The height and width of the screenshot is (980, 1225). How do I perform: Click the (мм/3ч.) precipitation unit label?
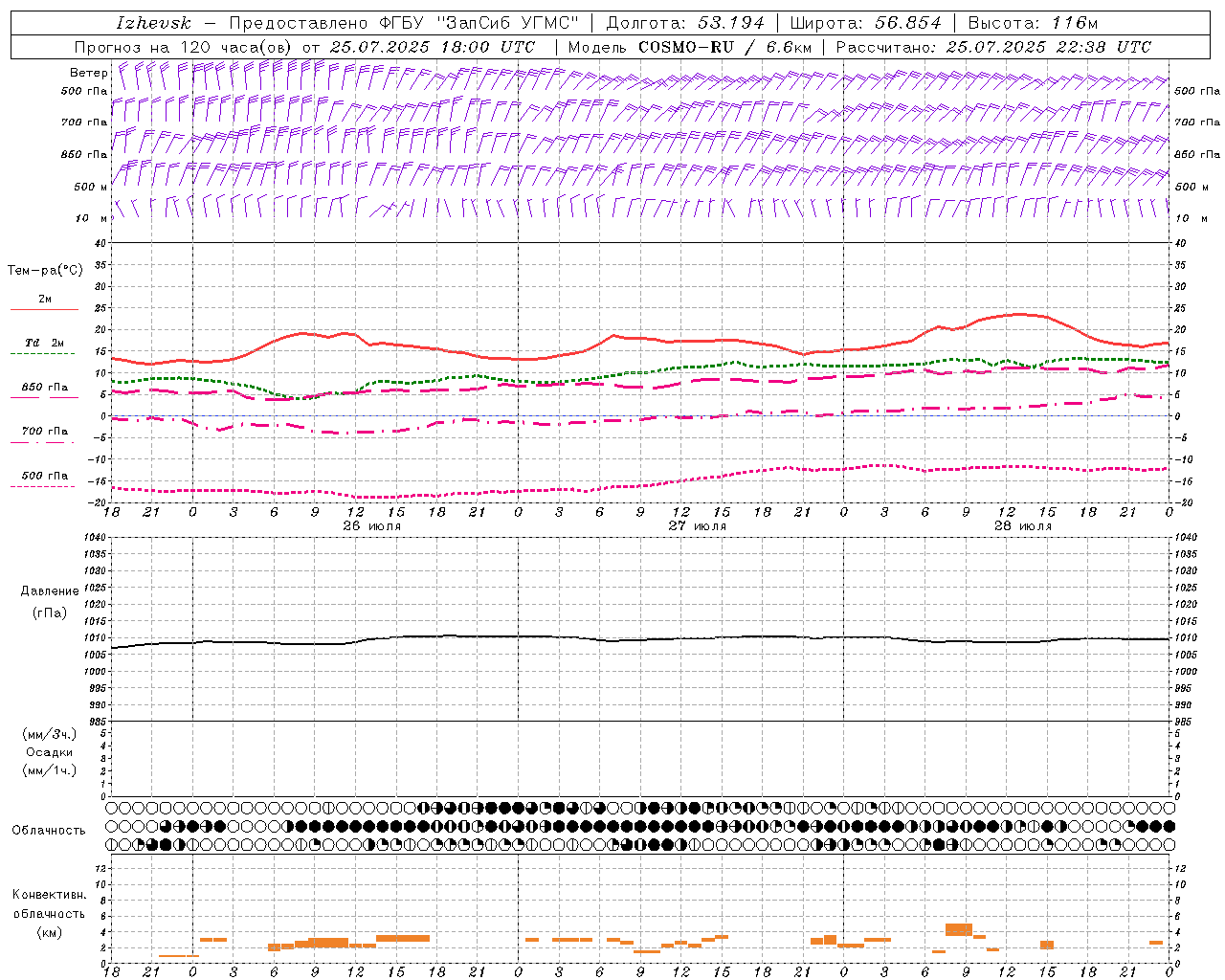point(50,734)
